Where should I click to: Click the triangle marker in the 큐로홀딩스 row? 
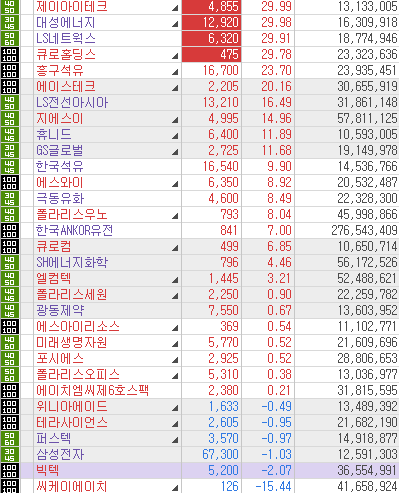175,56
